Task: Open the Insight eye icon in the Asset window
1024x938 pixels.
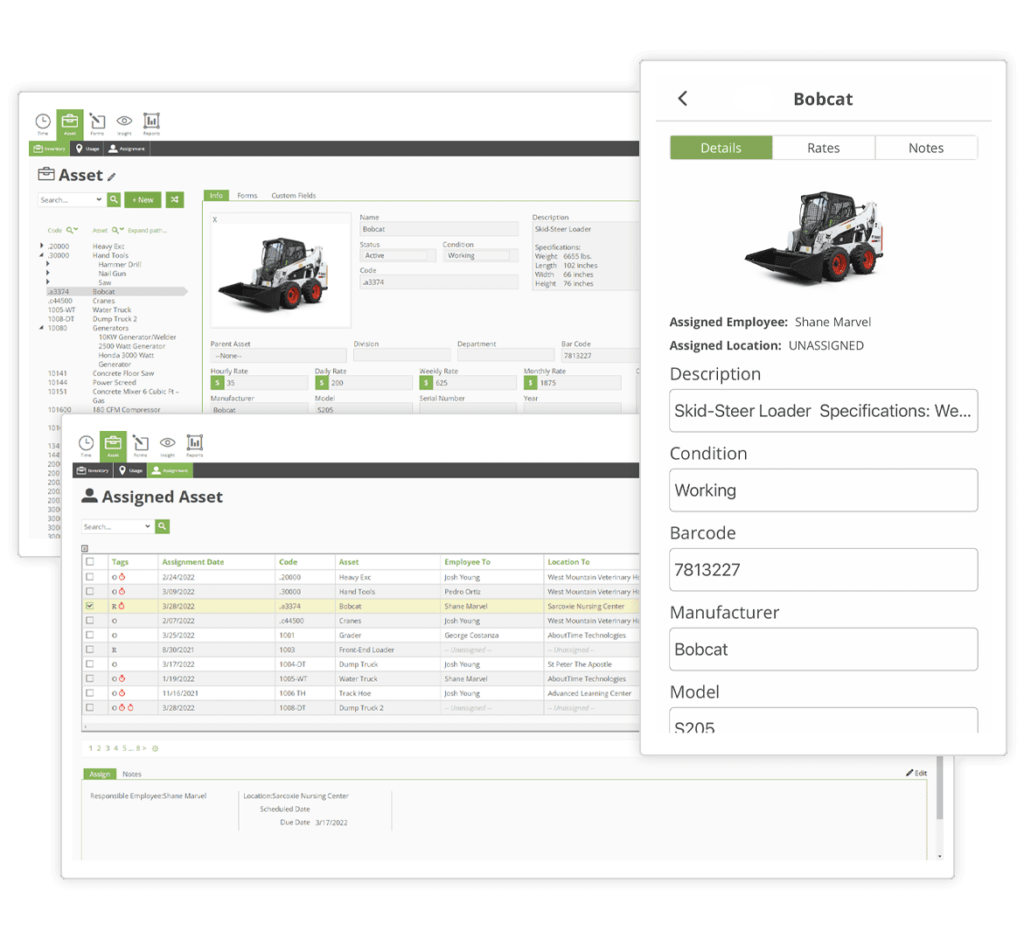Action: coord(124,123)
